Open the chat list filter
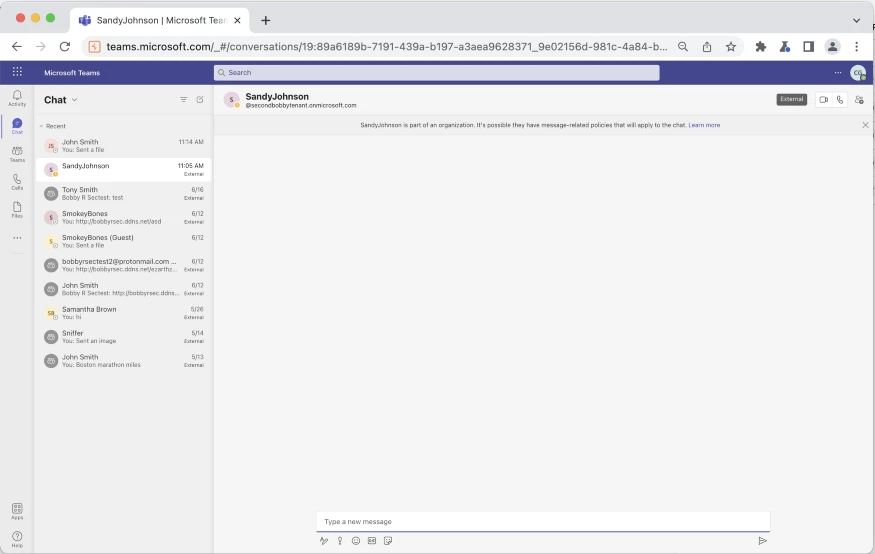 (x=183, y=100)
